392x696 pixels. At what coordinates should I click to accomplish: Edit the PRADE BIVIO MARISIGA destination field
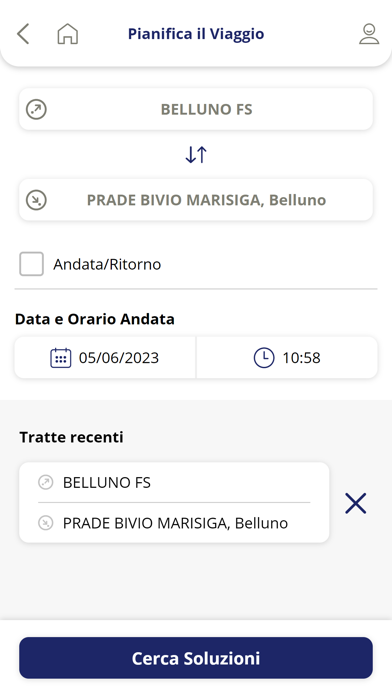[x=196, y=200]
